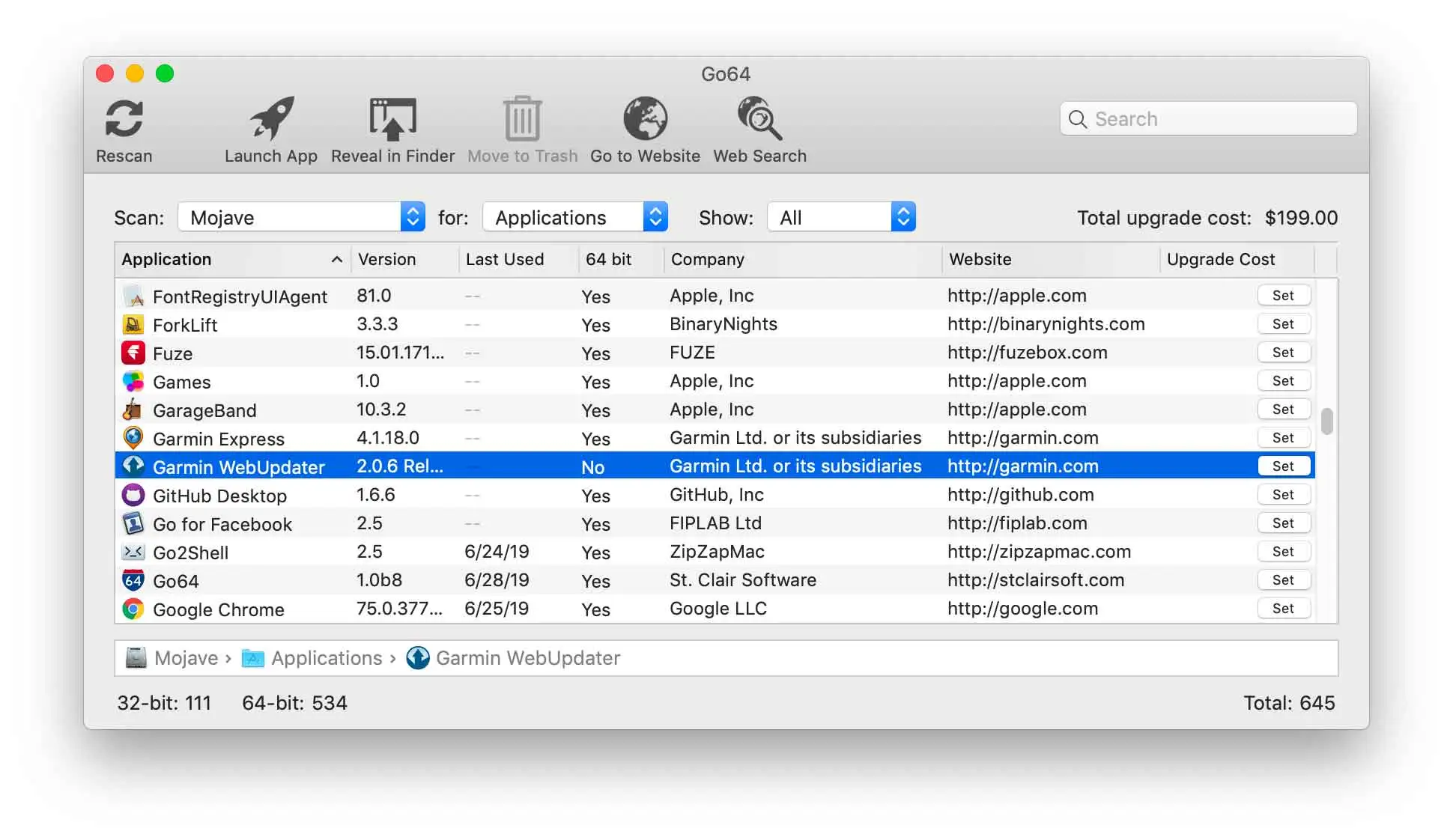Sort by the 64 bit column header

click(x=610, y=259)
